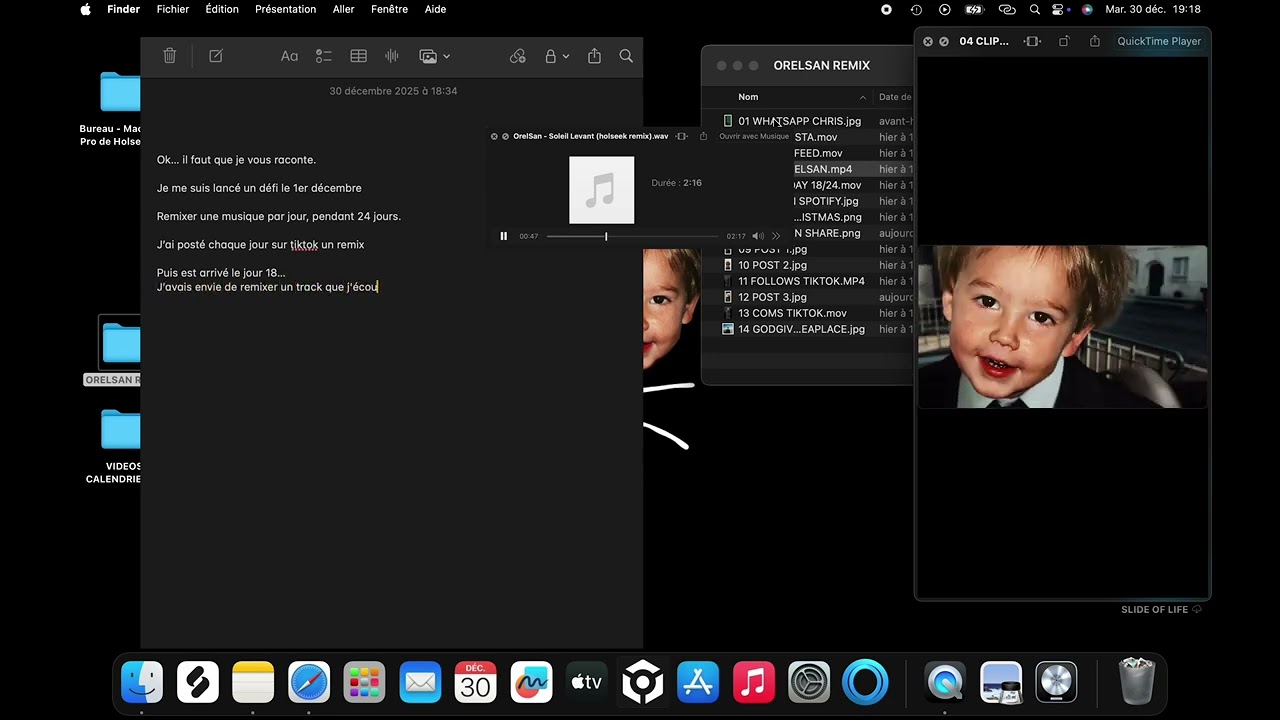Click the 'Ouvrir avec QuickTime Player' button in the preview

(x=1159, y=41)
